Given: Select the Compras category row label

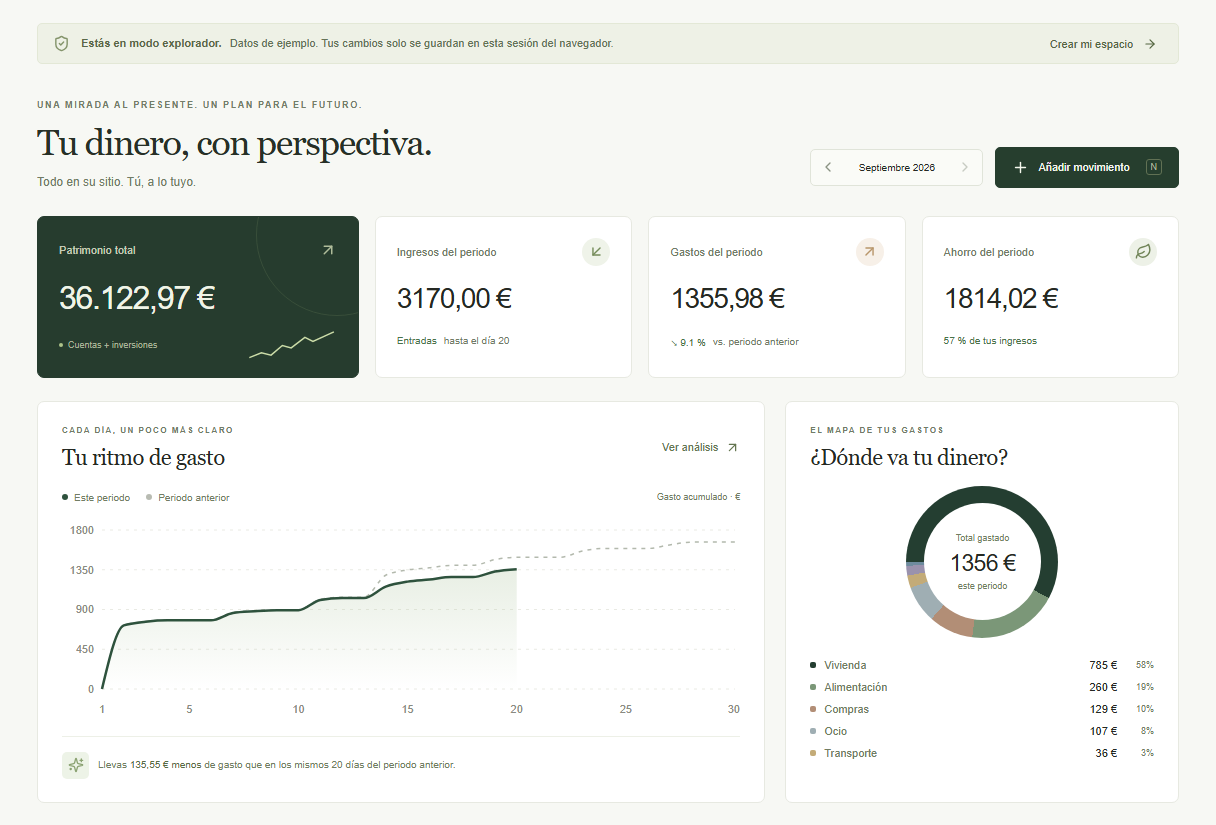Looking at the screenshot, I should click(846, 709).
